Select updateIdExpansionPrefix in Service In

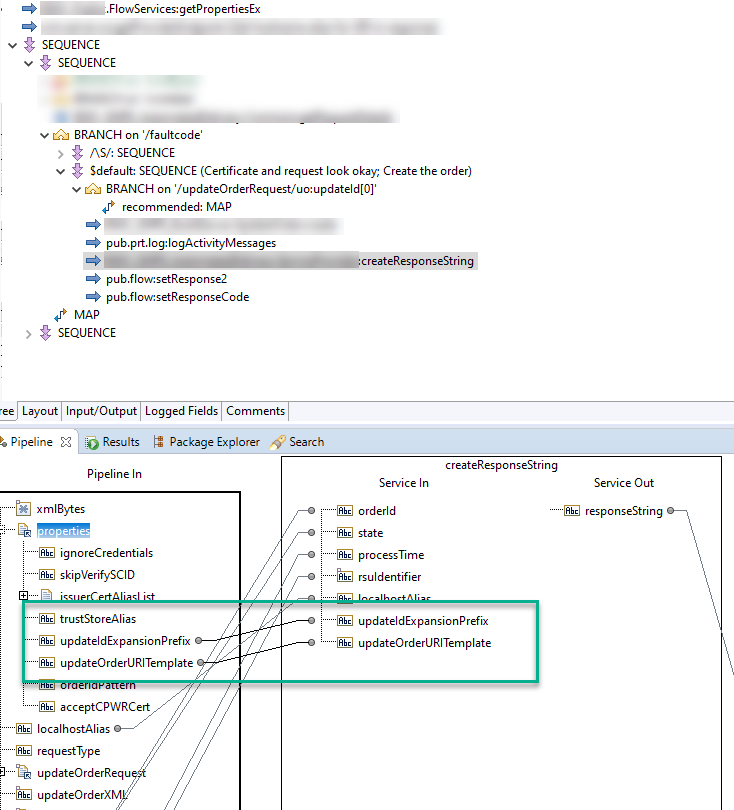tap(423, 621)
